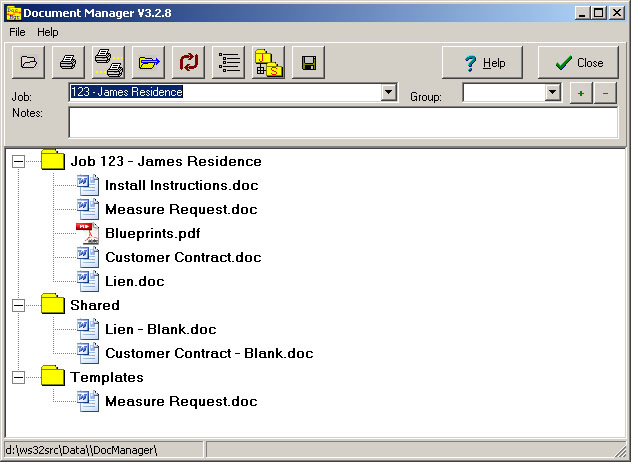The image size is (631, 462).
Task: Click the yellow folders tree toolbar icon
Action: pyautogui.click(x=269, y=62)
